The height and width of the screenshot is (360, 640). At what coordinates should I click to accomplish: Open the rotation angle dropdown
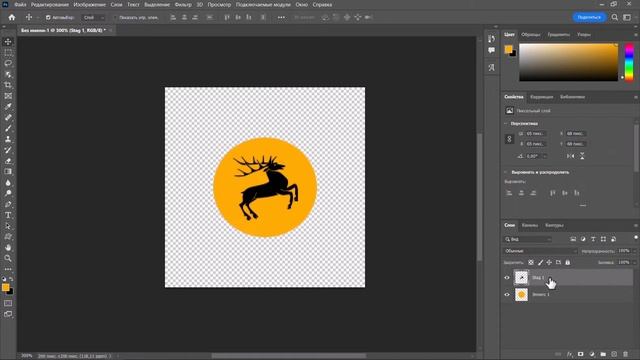point(544,156)
